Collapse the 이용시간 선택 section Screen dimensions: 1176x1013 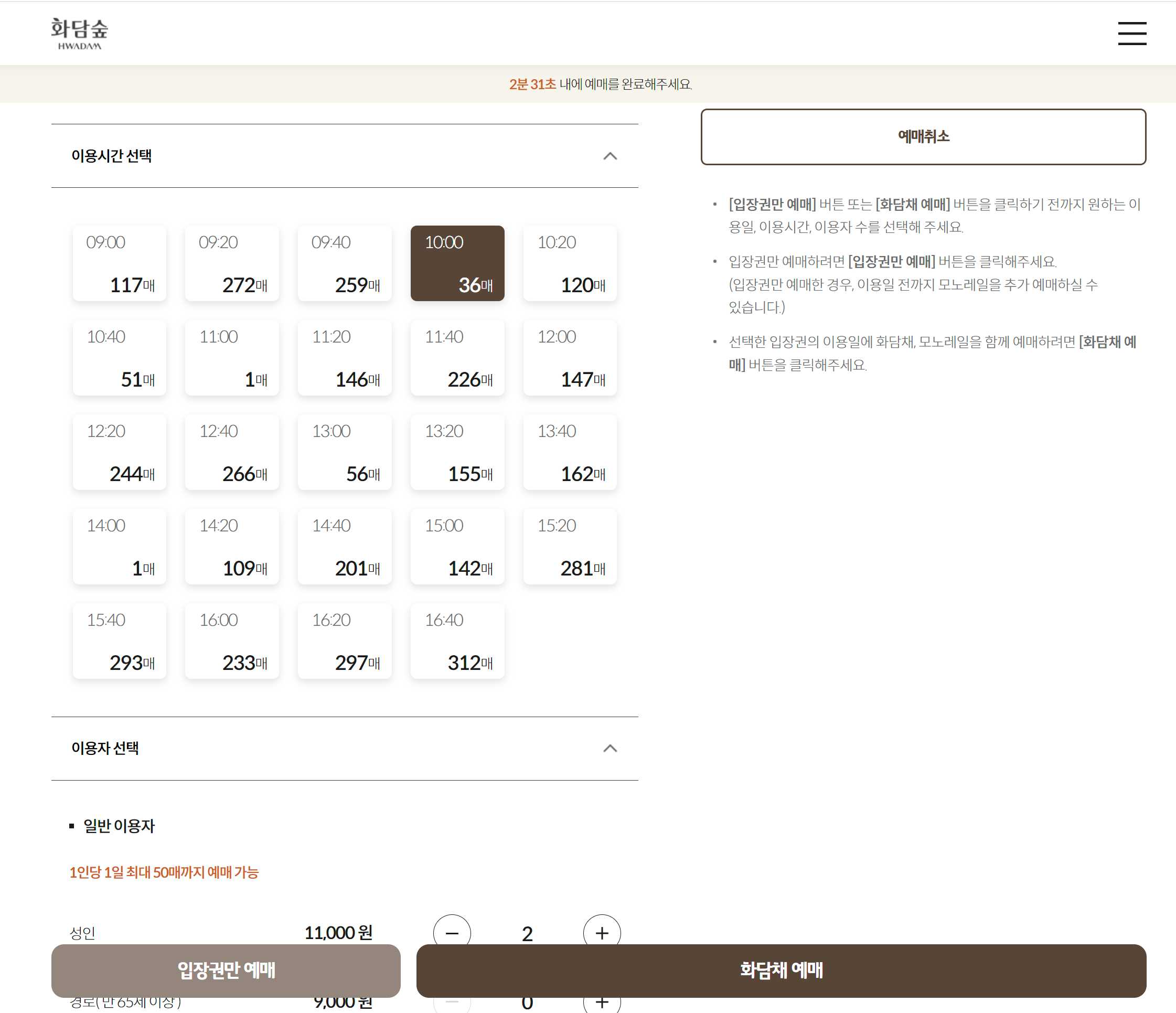tap(610, 156)
